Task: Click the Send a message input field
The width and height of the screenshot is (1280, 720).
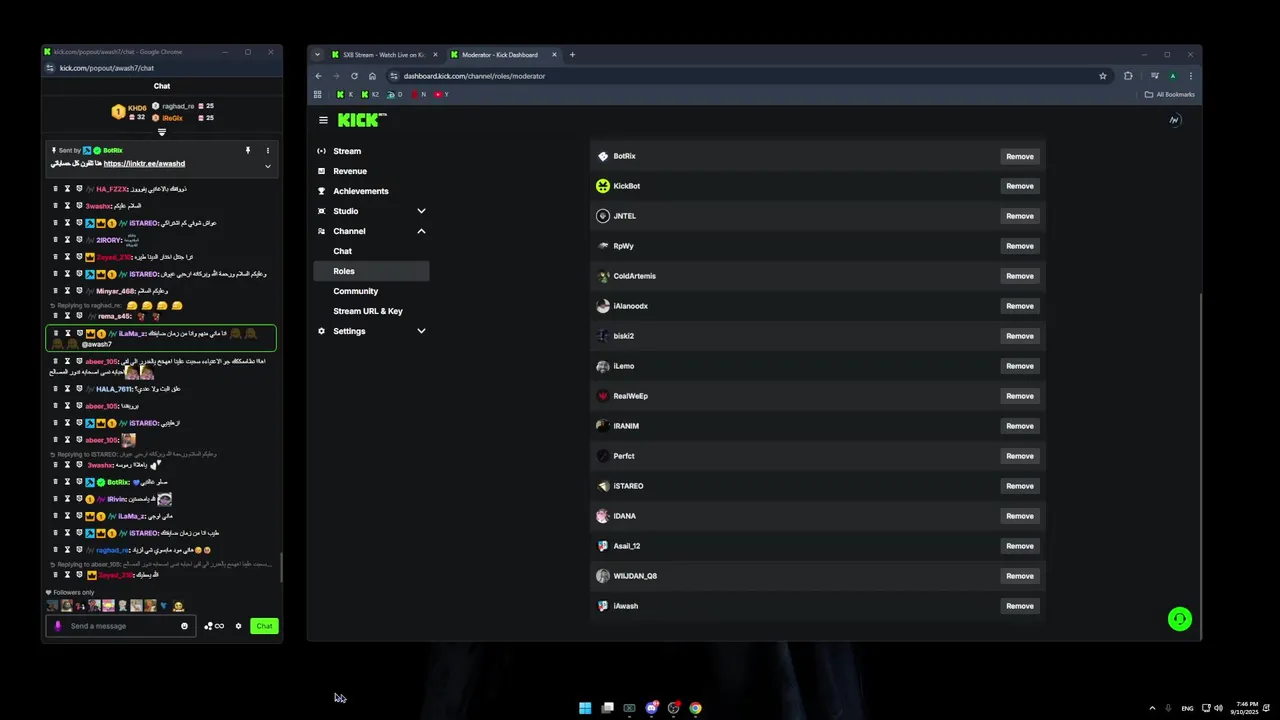Action: (x=121, y=626)
